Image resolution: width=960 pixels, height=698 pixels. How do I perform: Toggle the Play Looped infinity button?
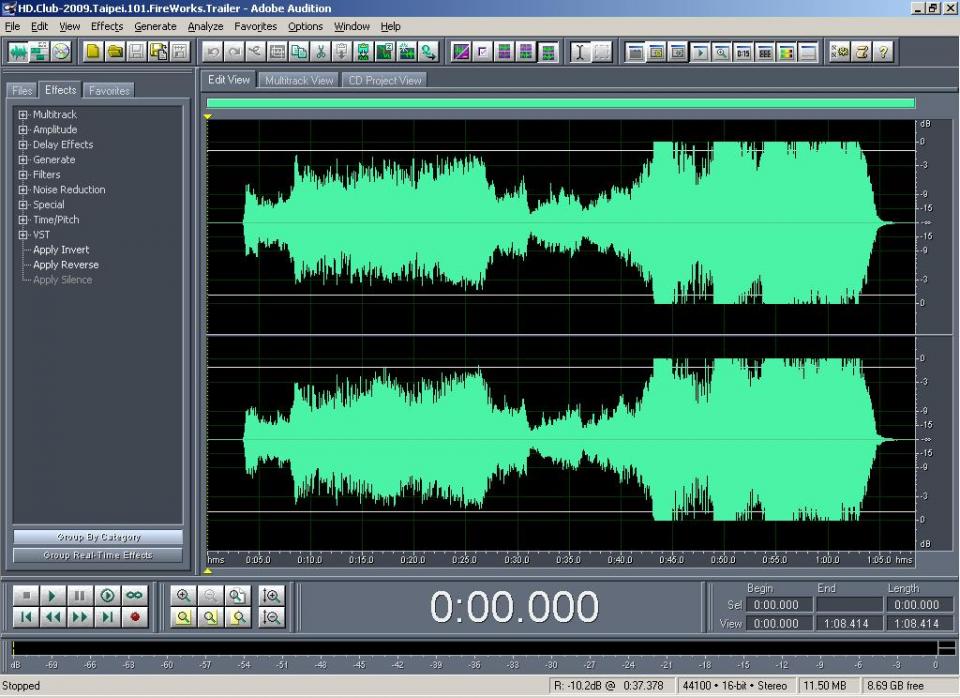point(134,596)
